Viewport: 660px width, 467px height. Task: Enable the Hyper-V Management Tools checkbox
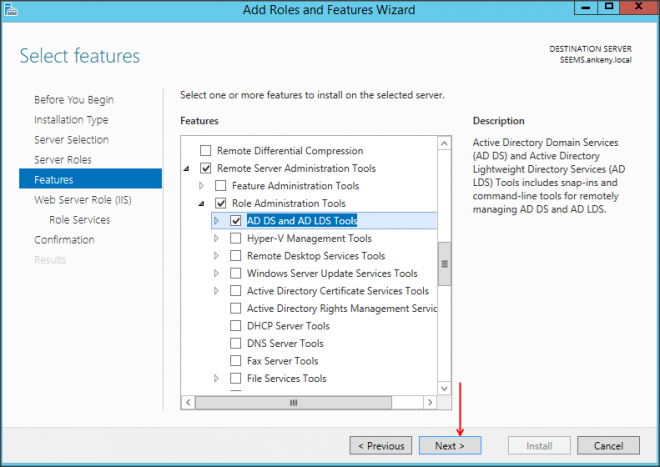click(x=236, y=239)
